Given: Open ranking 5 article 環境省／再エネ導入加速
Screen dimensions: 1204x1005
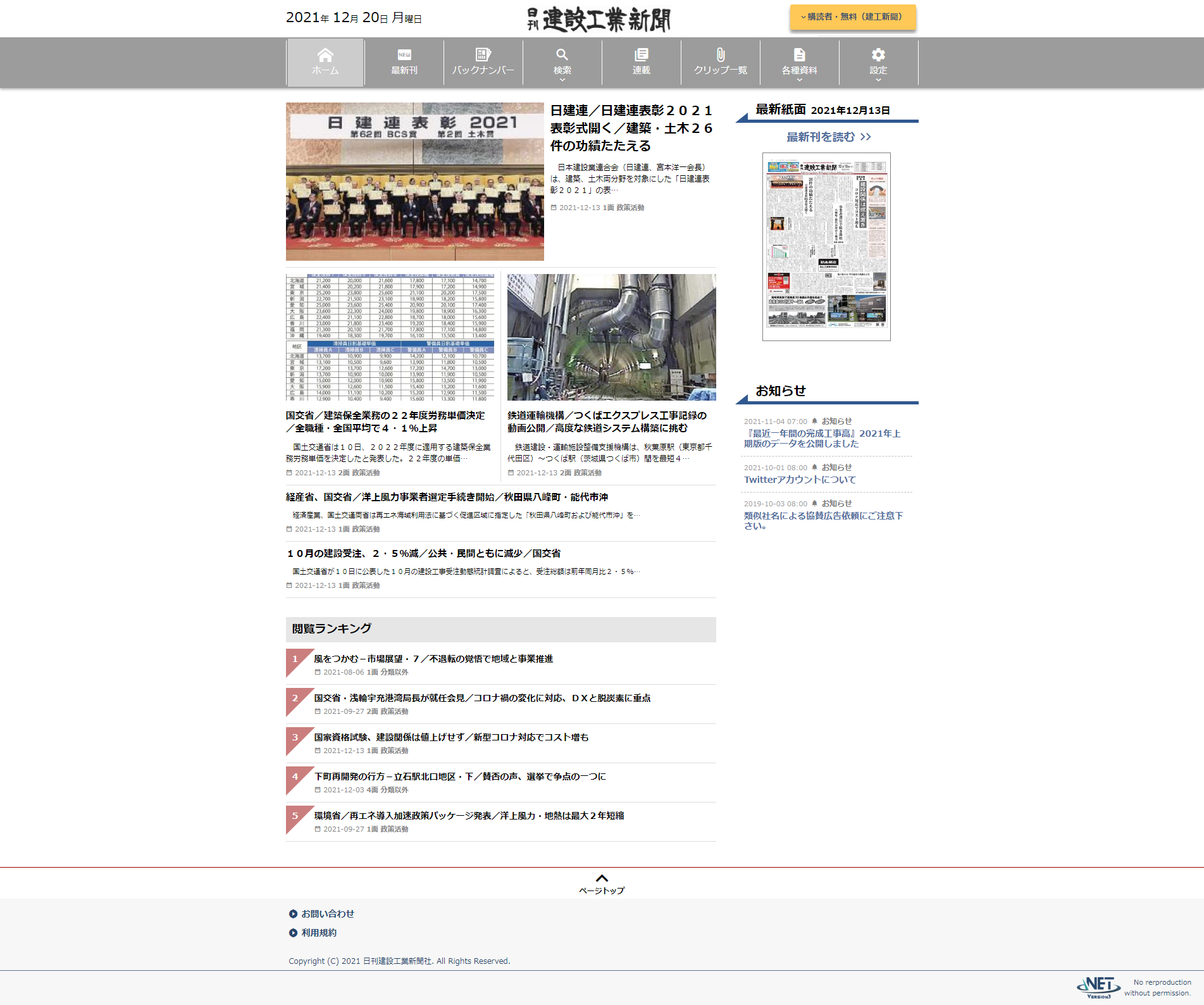Looking at the screenshot, I should [469, 816].
